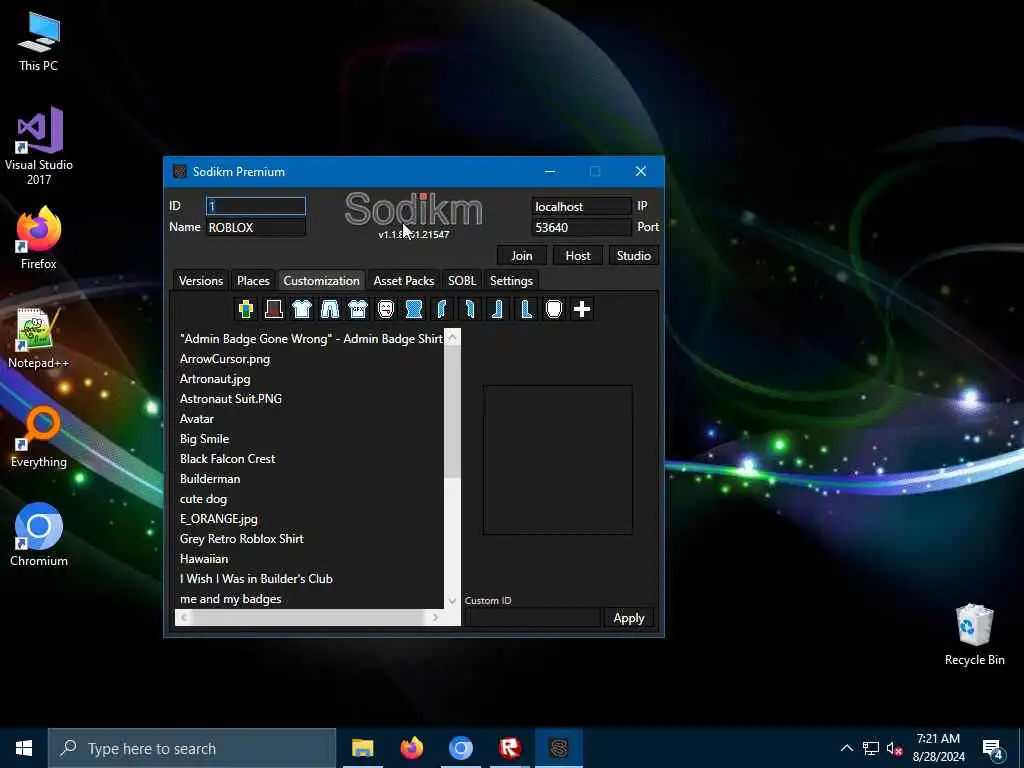Click the IP field showing localhost
This screenshot has height=768, width=1024.
581,206
